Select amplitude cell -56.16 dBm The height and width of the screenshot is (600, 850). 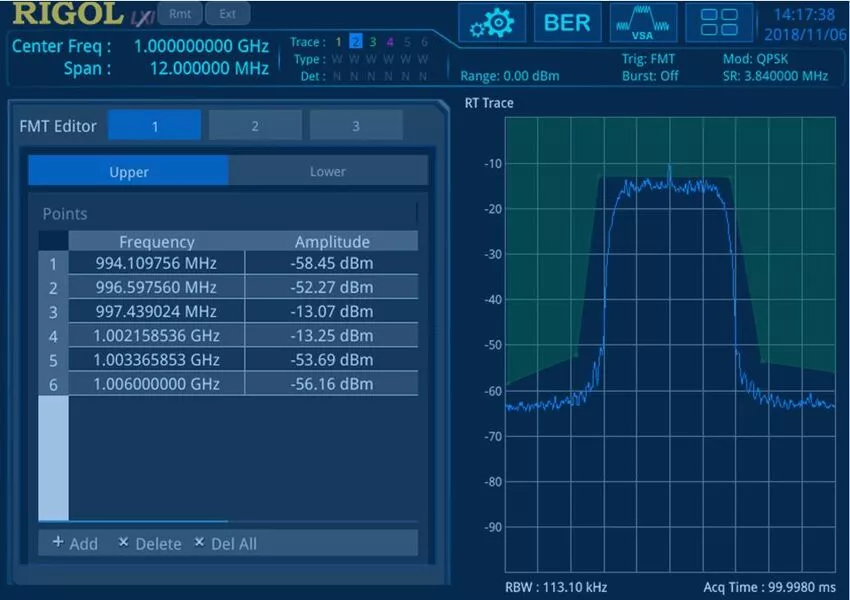[x=332, y=384]
